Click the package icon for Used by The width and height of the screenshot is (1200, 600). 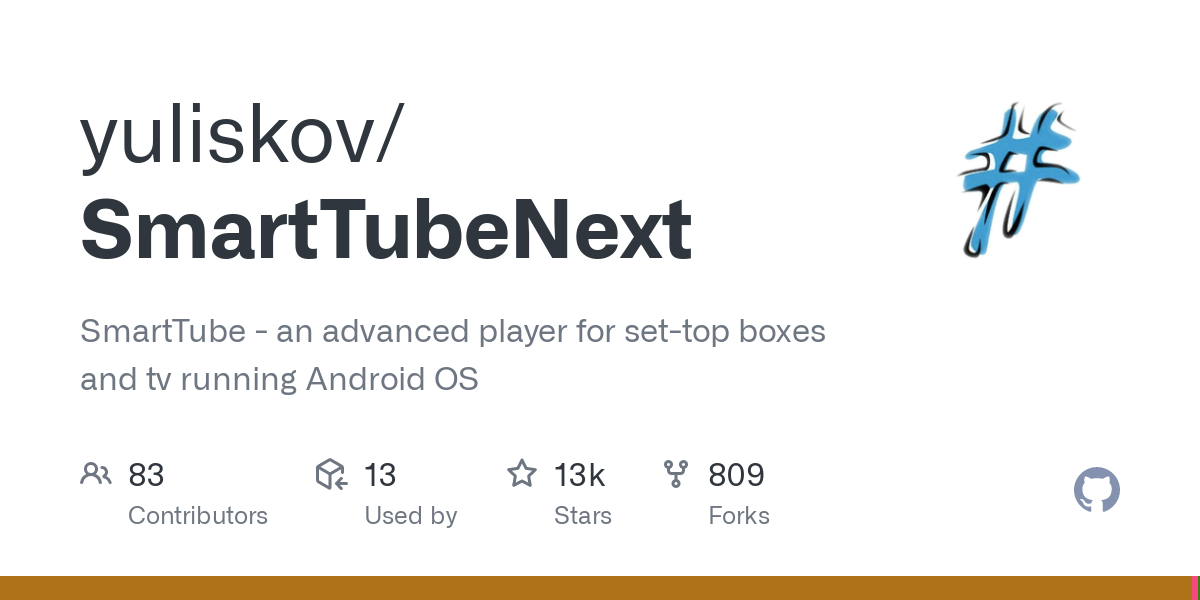[331, 473]
